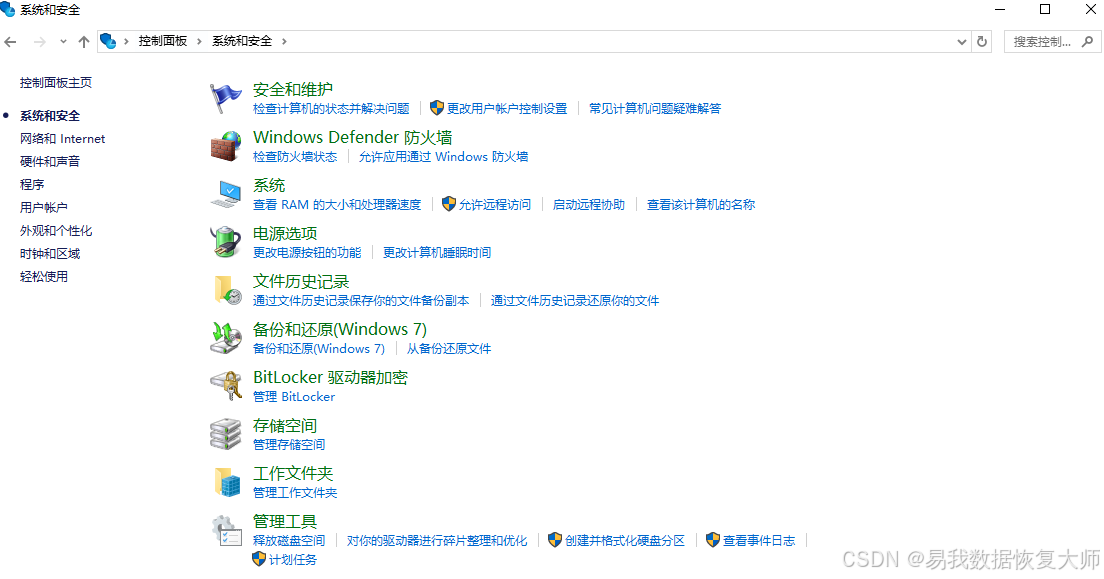
Task: Select 轻松使用 in sidebar
Action: tap(44, 277)
